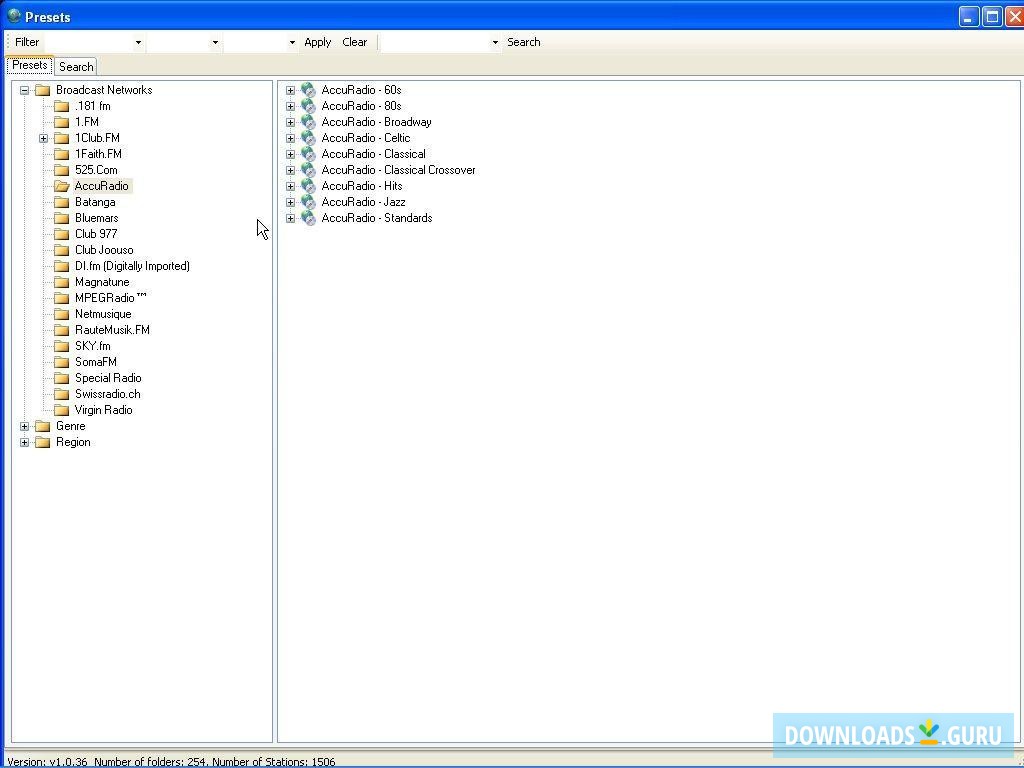Expand the 1Club.FM folder node
This screenshot has height=768, width=1024.
coord(43,138)
